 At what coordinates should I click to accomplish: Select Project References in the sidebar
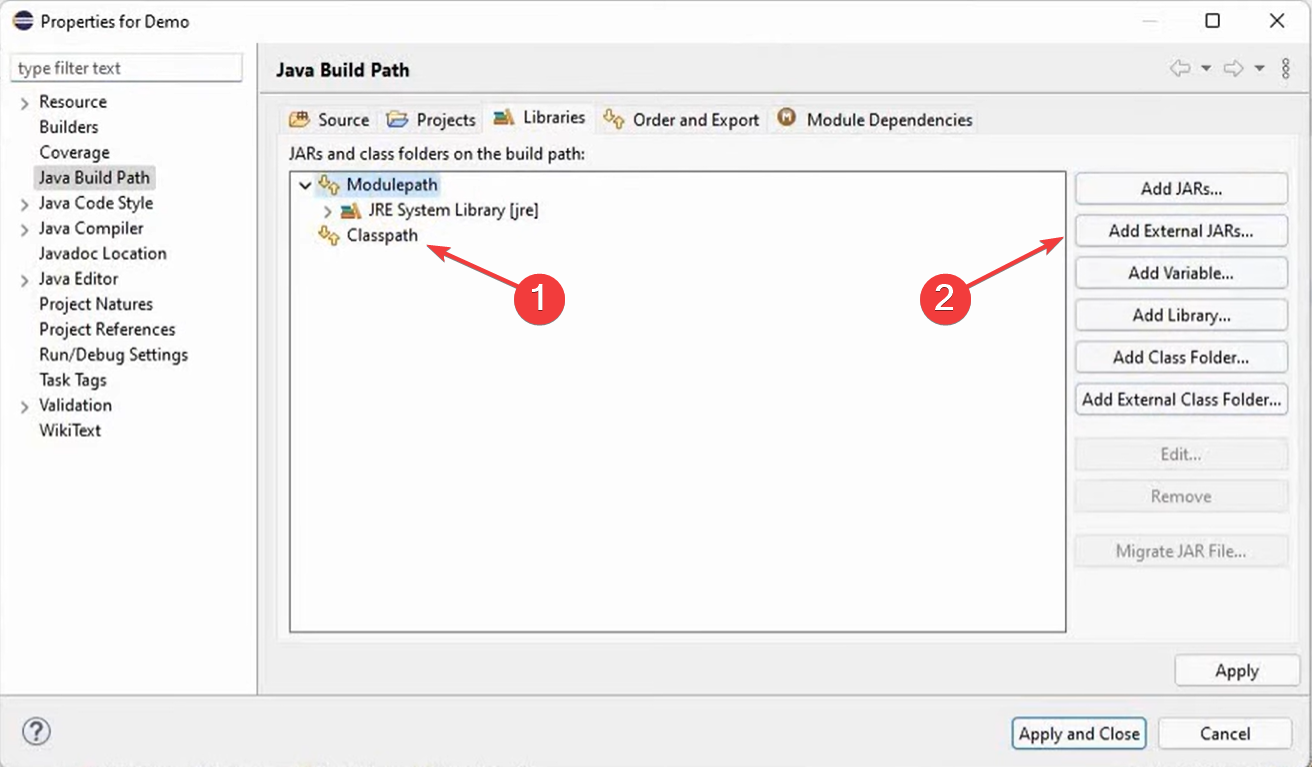coord(107,329)
